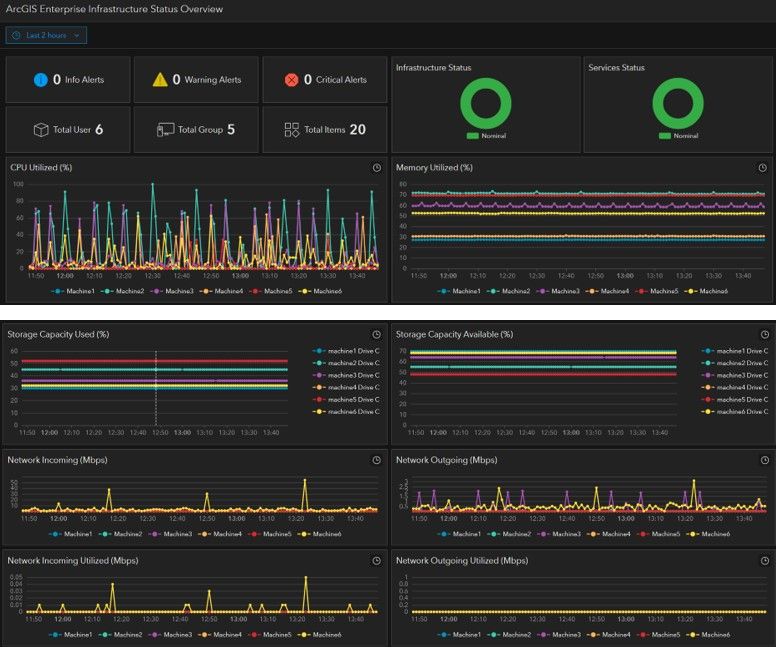This screenshot has height=647, width=776.
Task: Open Network Outgoing Utilized panel clock icon
Action: click(765, 560)
